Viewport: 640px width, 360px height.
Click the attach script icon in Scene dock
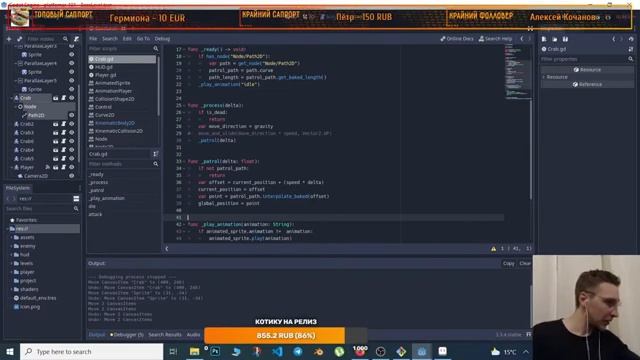(x=76, y=39)
